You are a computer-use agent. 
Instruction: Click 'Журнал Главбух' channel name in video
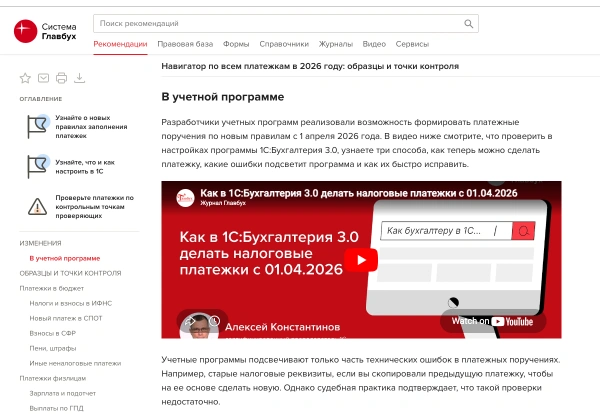click(223, 203)
